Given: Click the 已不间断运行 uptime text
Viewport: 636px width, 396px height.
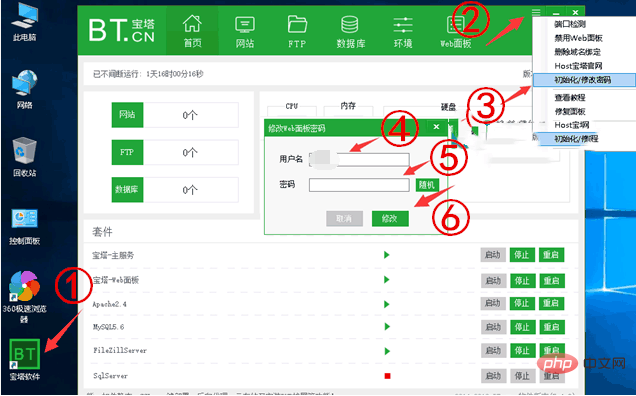Looking at the screenshot, I should coord(148,74).
